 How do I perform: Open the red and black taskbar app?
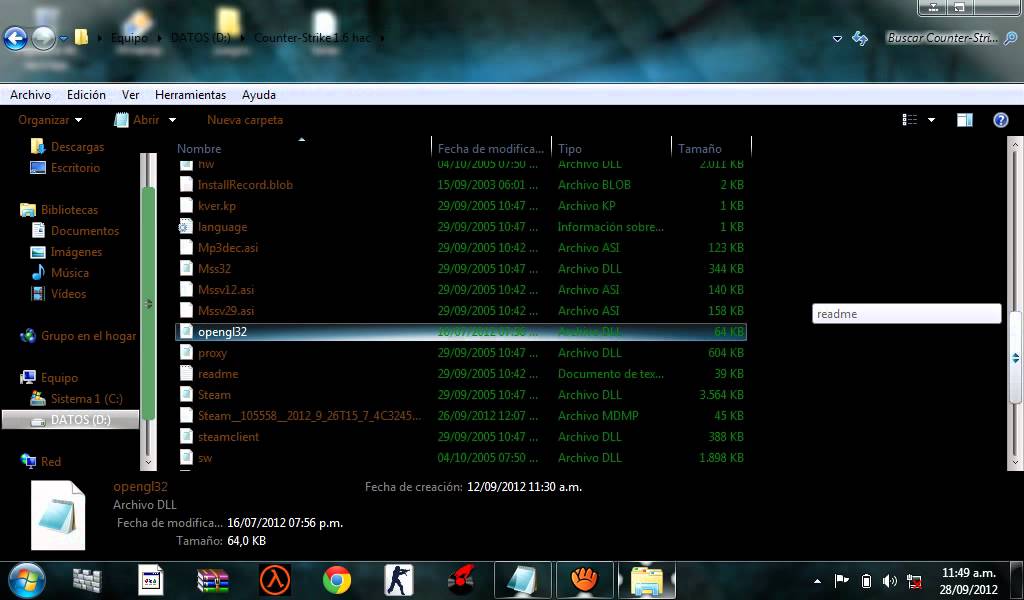coord(461,580)
